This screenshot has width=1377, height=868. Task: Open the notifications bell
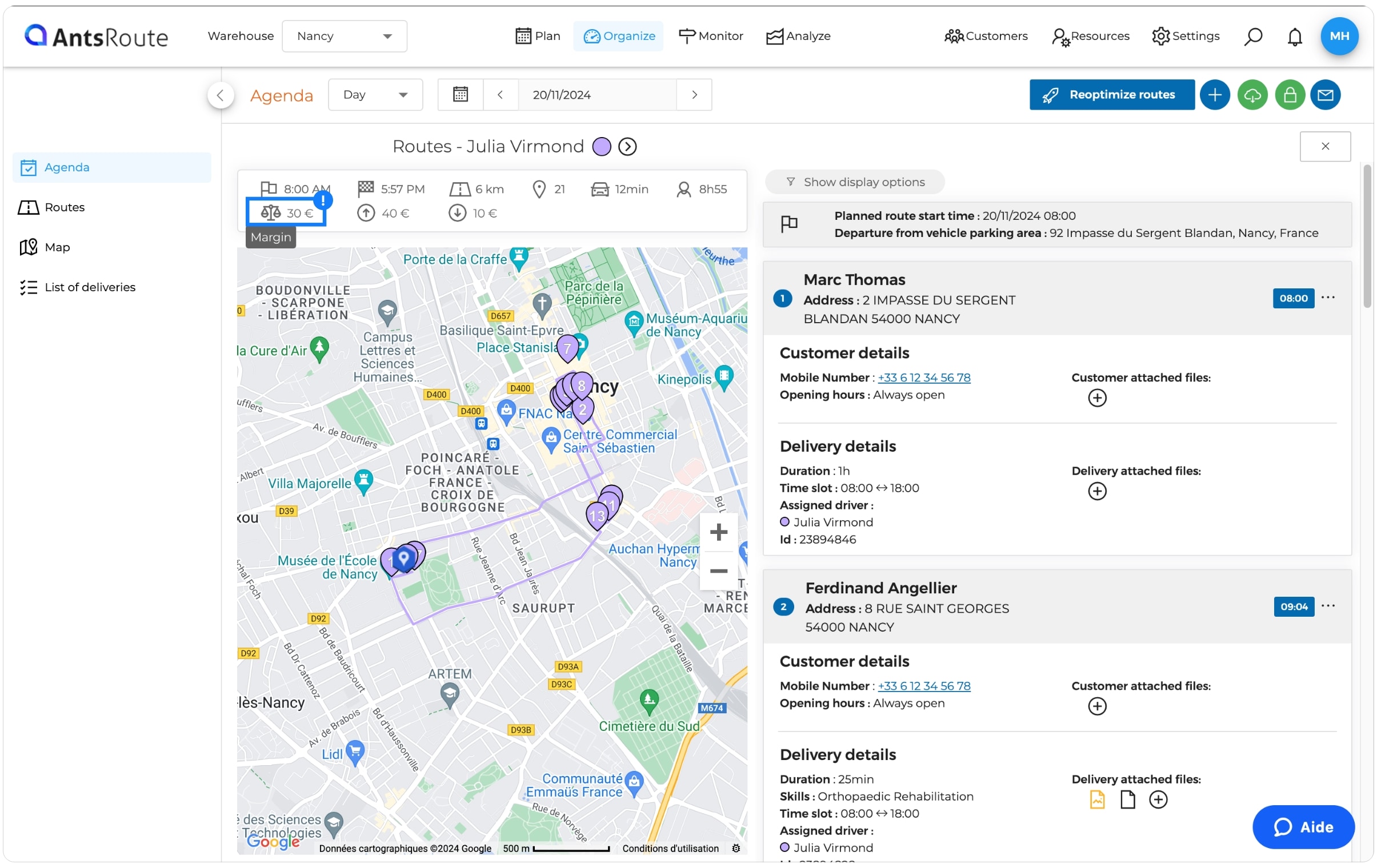pos(1295,37)
